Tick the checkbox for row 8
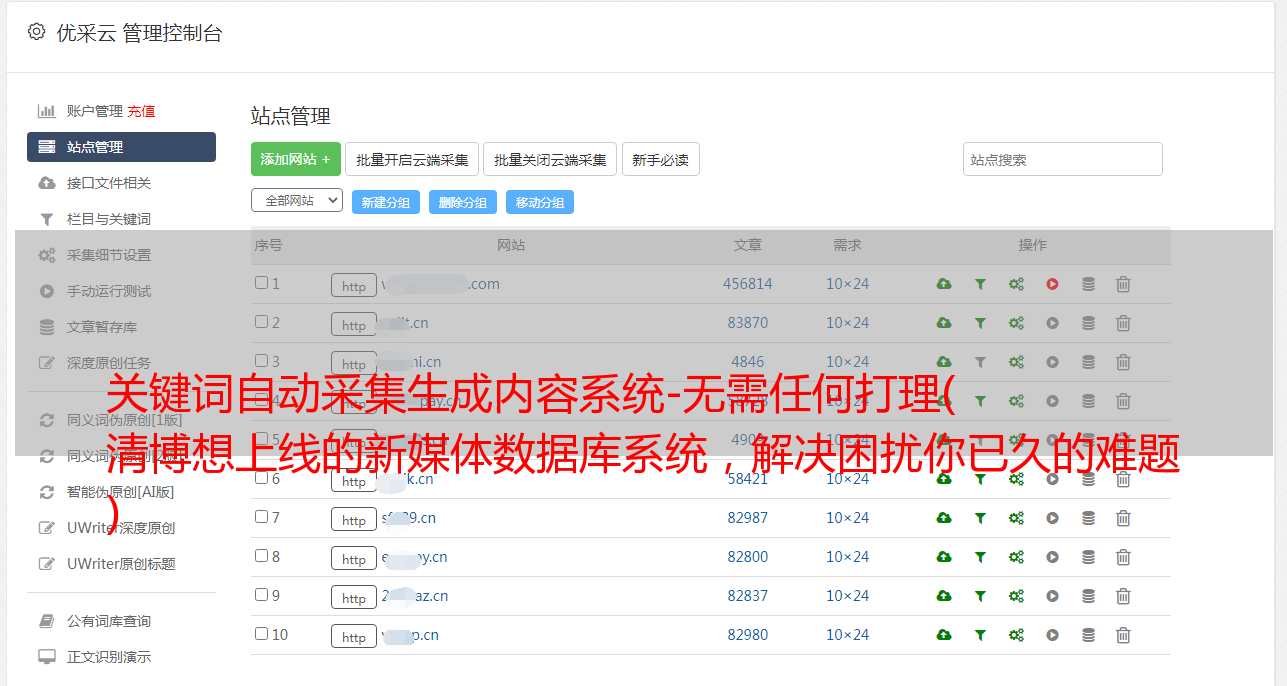This screenshot has height=686, width=1287. [261, 556]
